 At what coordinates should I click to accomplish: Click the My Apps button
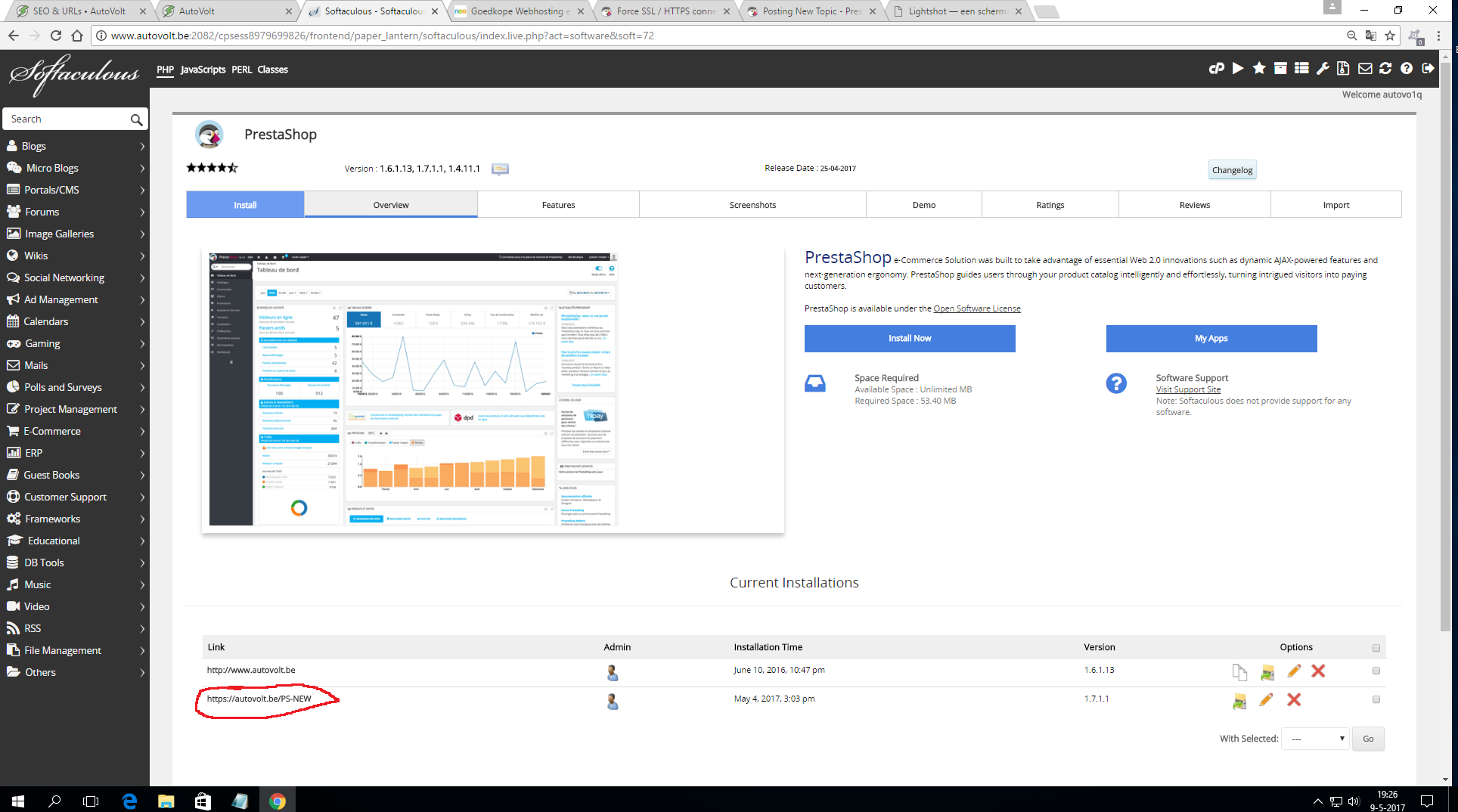click(x=1211, y=339)
